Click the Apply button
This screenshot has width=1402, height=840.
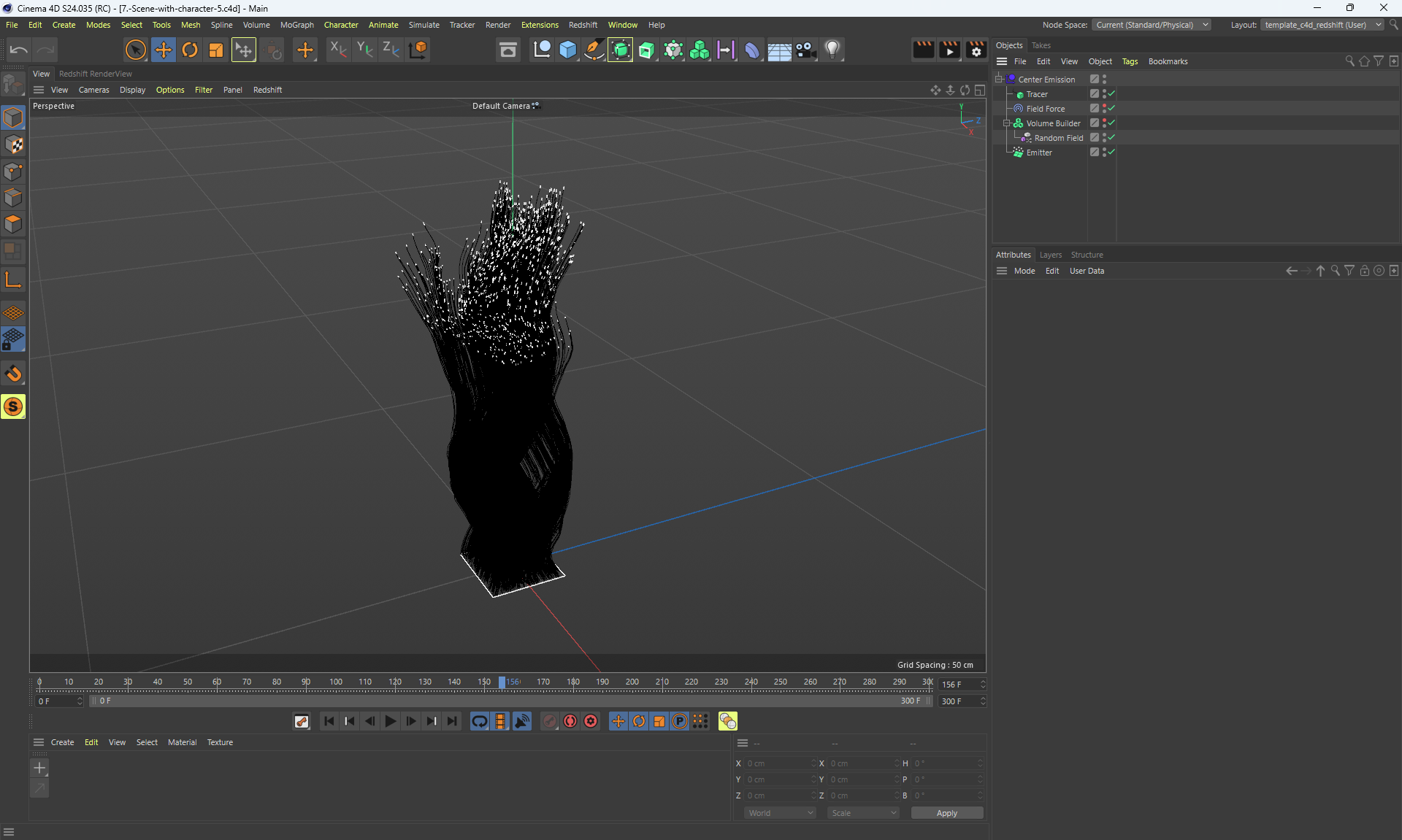coord(946,813)
